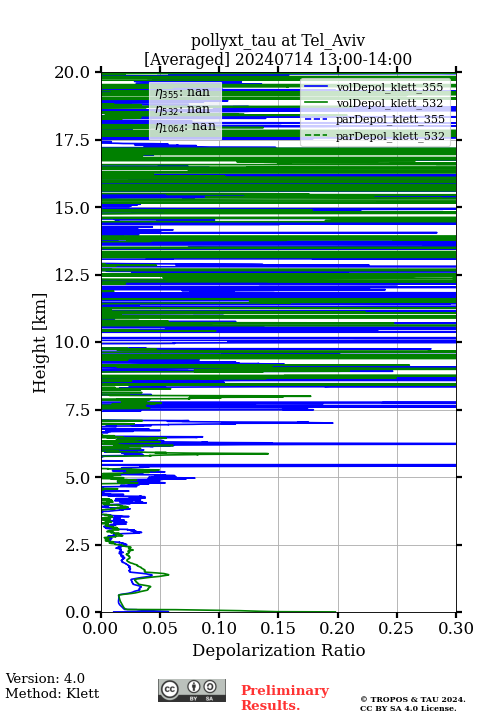
Task: Click the Height [km] axis label
Action: click(x=40, y=343)
